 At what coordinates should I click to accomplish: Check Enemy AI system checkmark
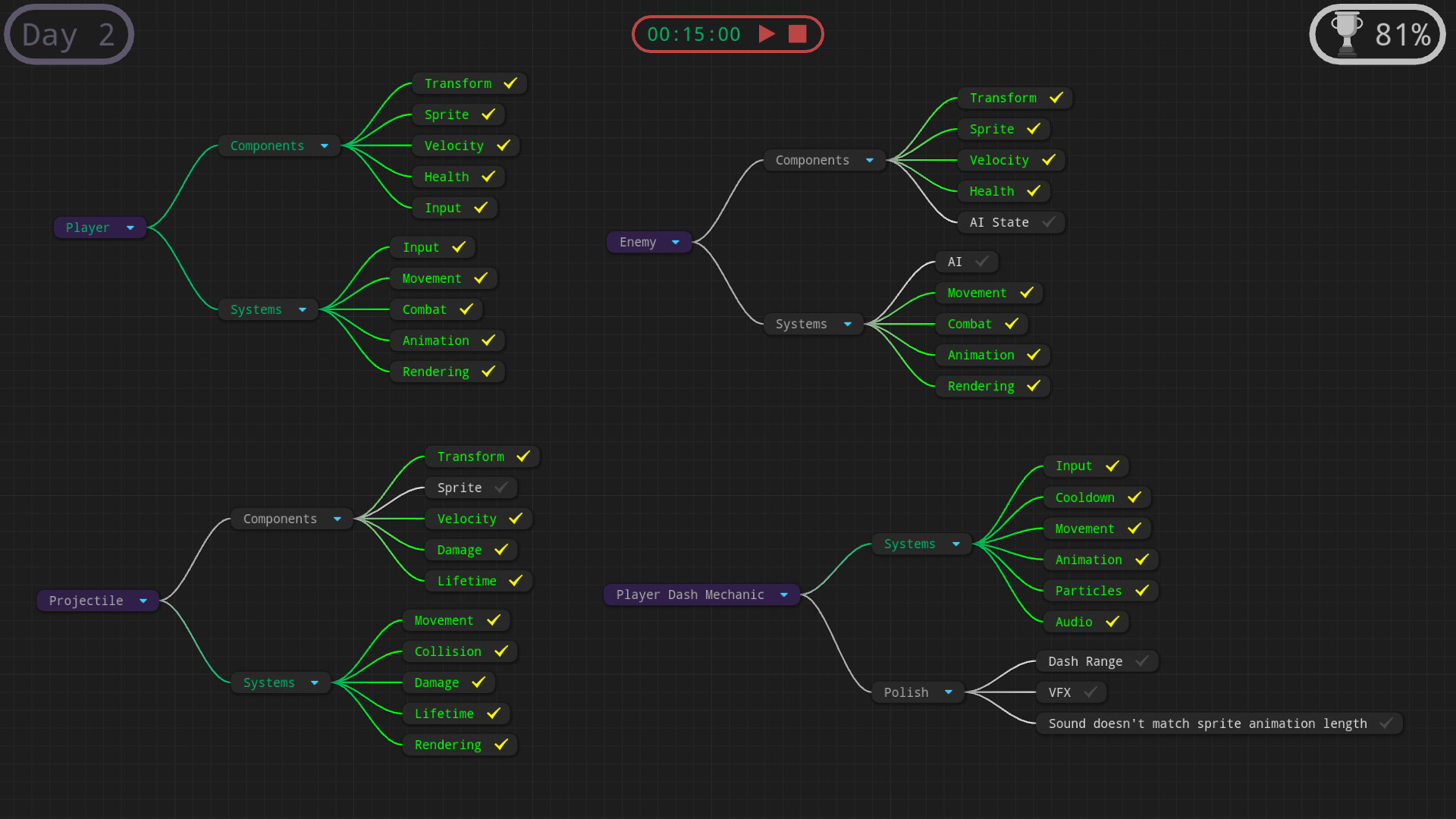(982, 261)
